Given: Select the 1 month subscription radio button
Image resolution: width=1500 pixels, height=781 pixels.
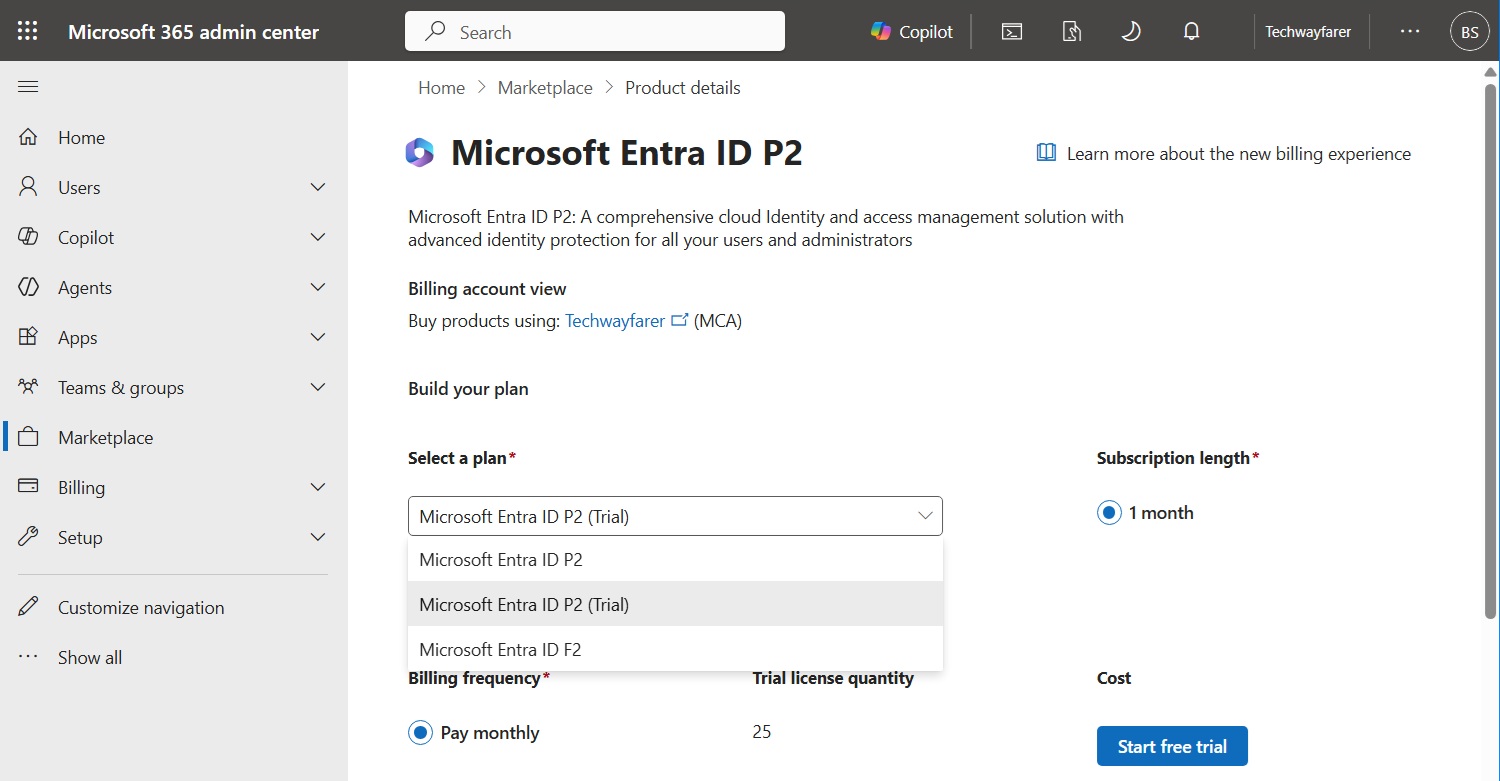Looking at the screenshot, I should (1109, 513).
